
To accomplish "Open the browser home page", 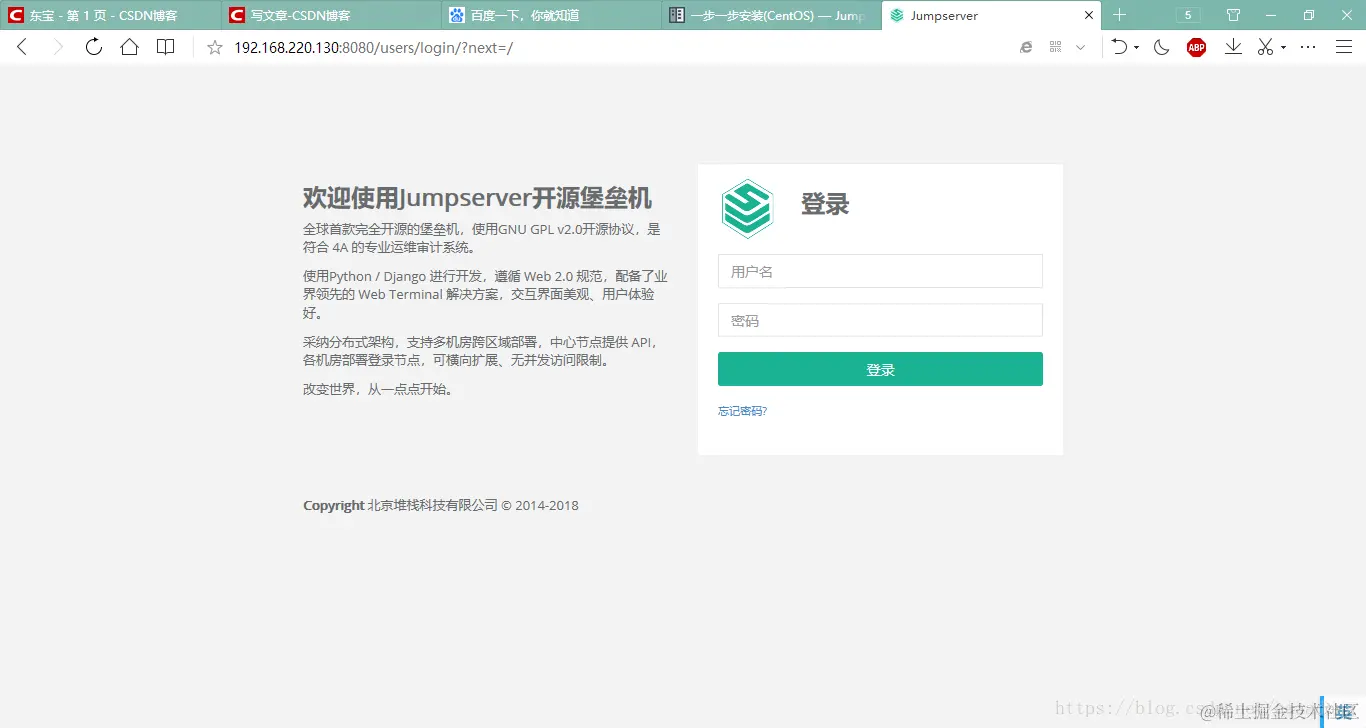I will (129, 47).
